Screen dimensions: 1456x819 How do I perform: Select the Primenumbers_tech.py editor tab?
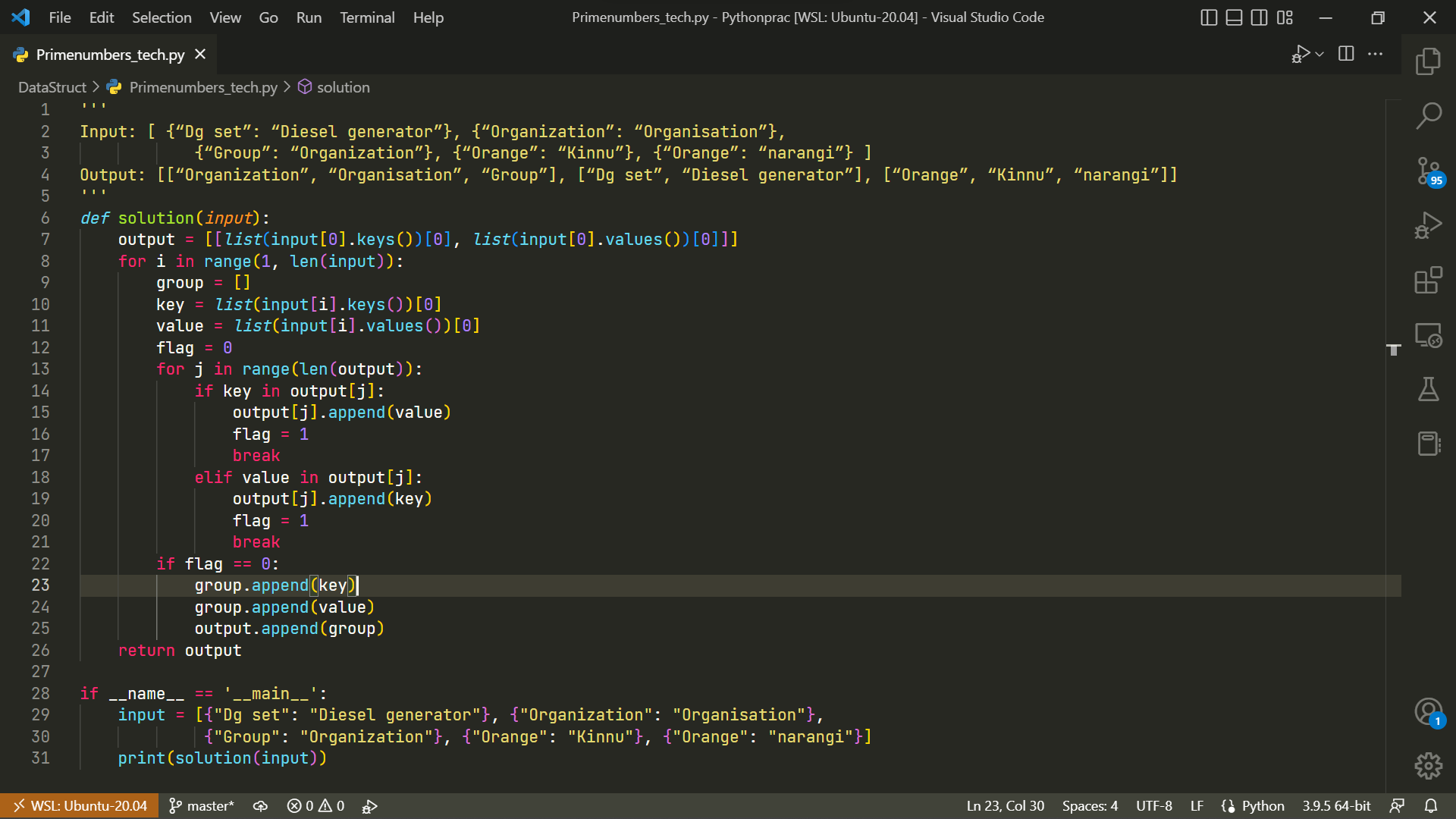pyautogui.click(x=110, y=55)
